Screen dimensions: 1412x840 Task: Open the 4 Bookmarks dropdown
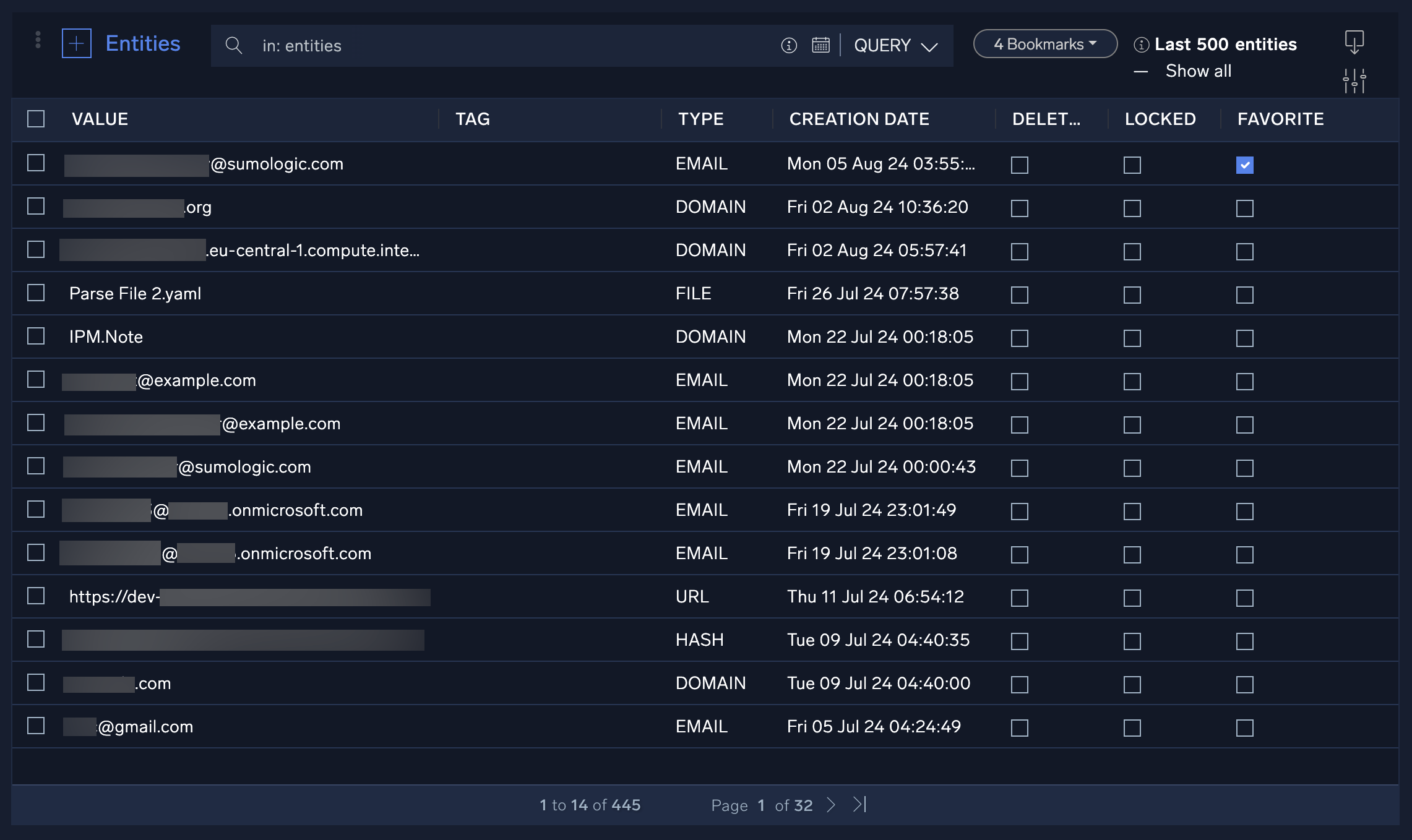(x=1044, y=44)
